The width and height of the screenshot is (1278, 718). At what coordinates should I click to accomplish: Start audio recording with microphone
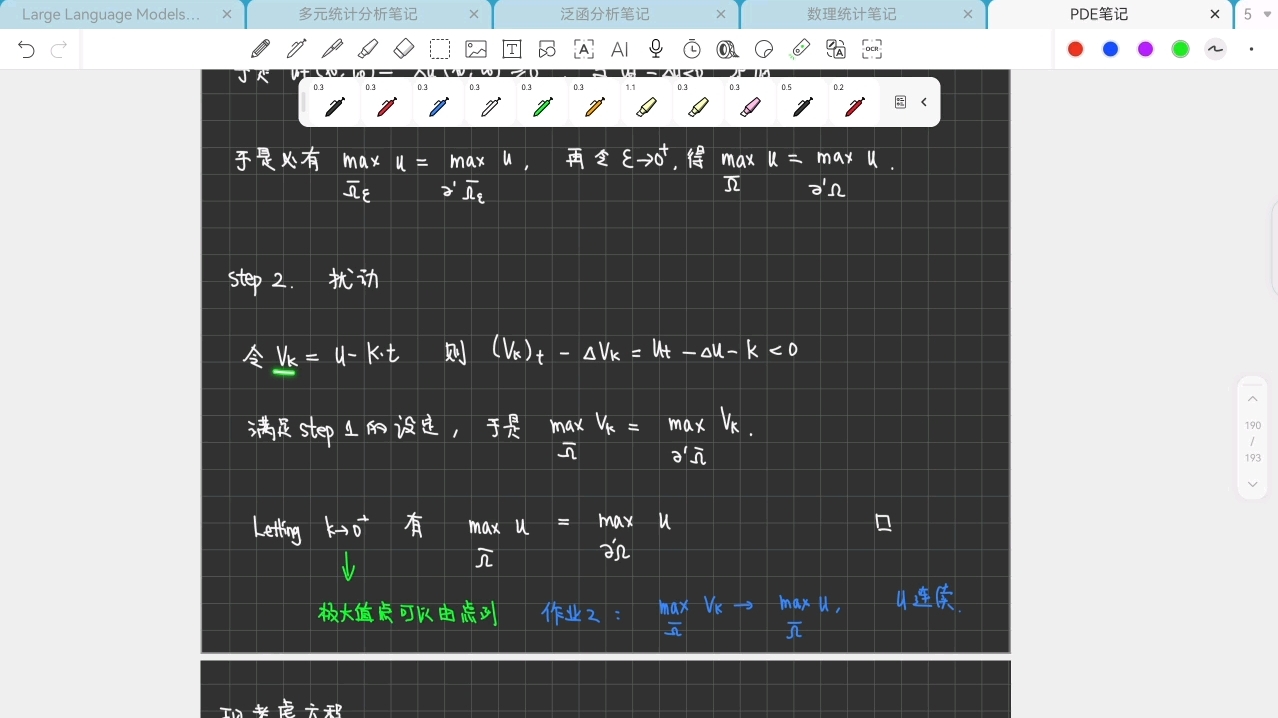(656, 49)
